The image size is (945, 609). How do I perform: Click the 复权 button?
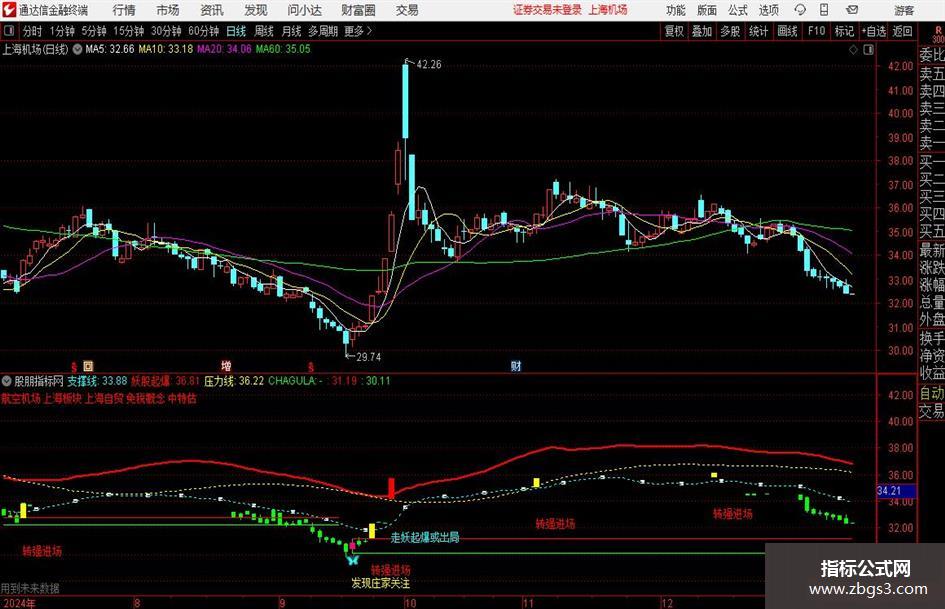pos(674,31)
